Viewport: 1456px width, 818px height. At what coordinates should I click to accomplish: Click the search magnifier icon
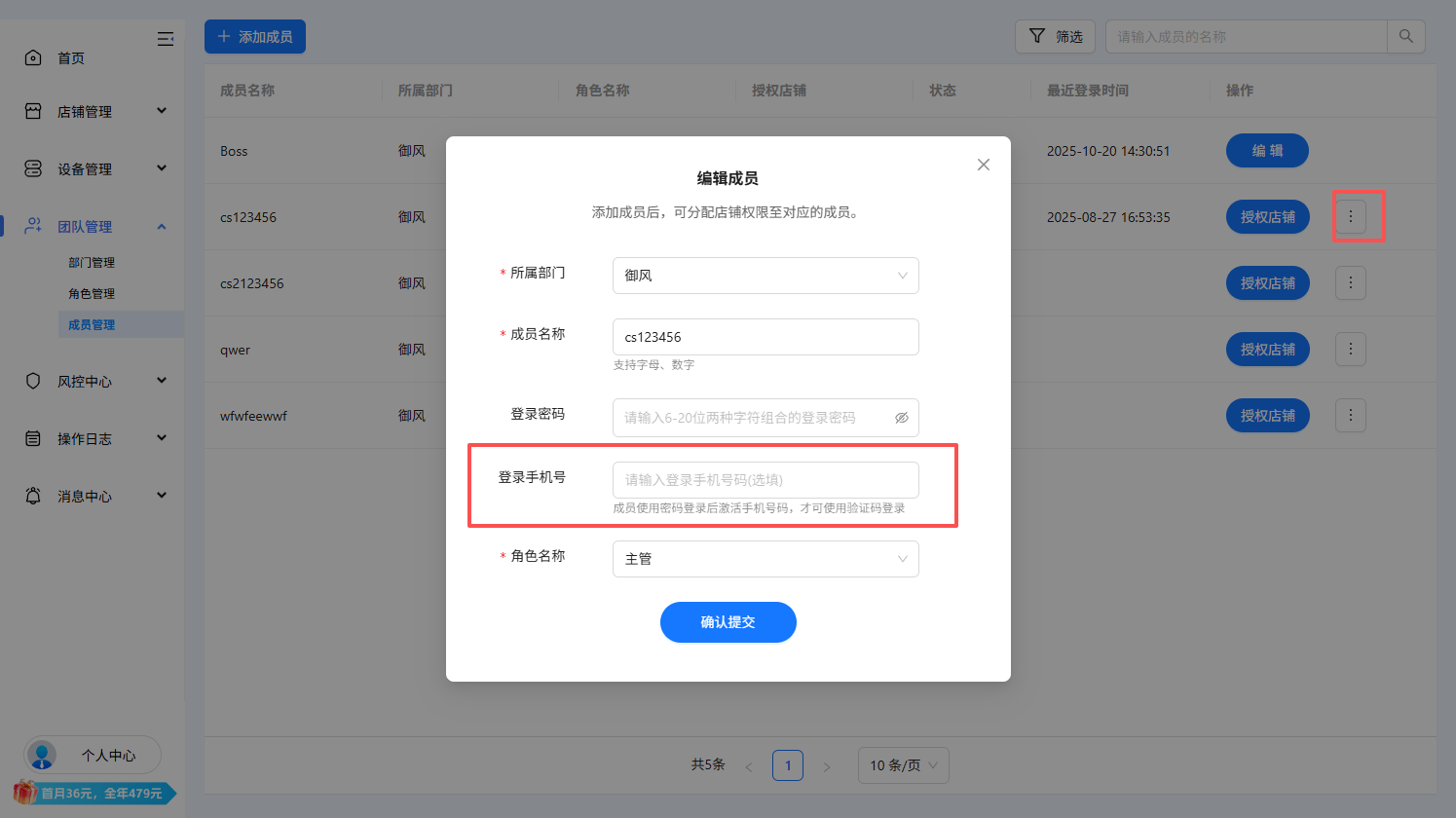1405,36
